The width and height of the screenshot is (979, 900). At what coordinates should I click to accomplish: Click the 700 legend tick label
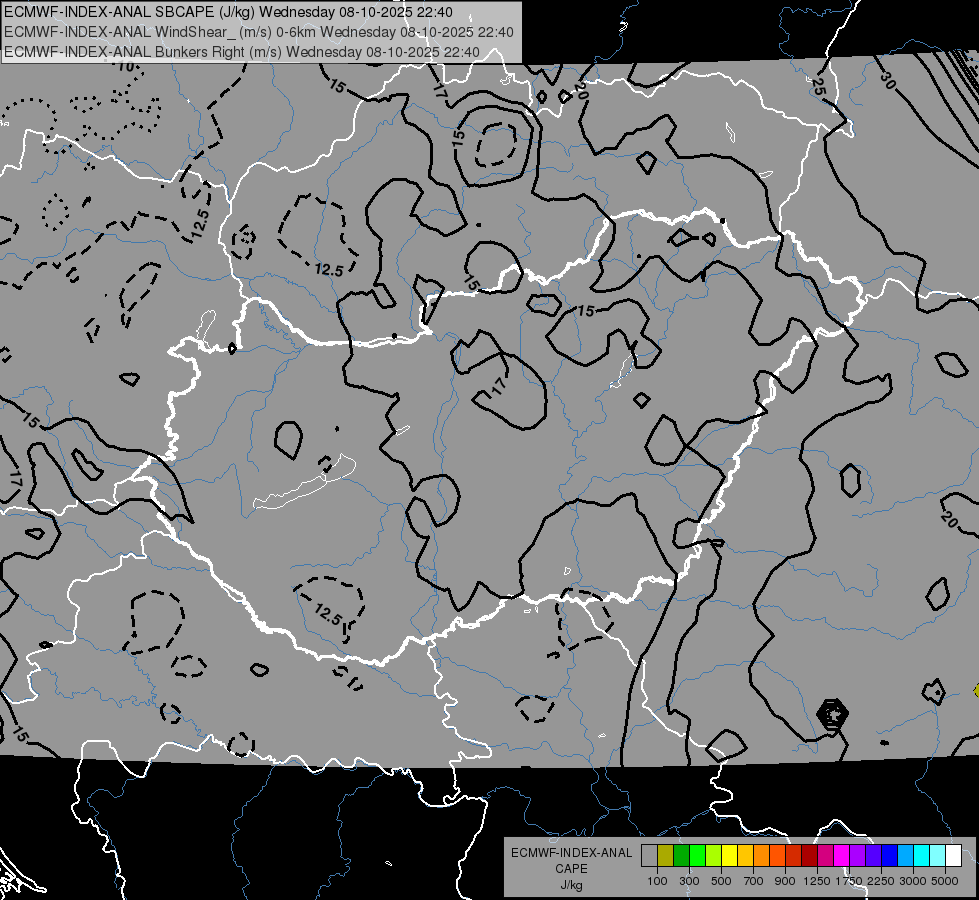(754, 881)
